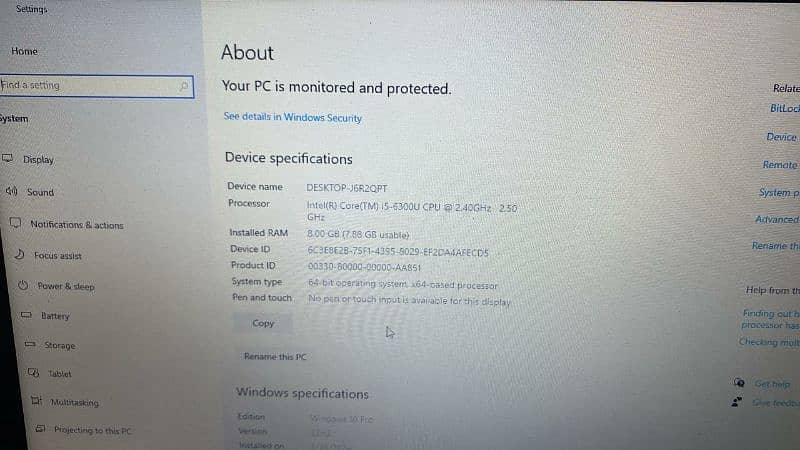
Task: Click the Tablet icon in sidebar
Action: pyautogui.click(x=34, y=373)
